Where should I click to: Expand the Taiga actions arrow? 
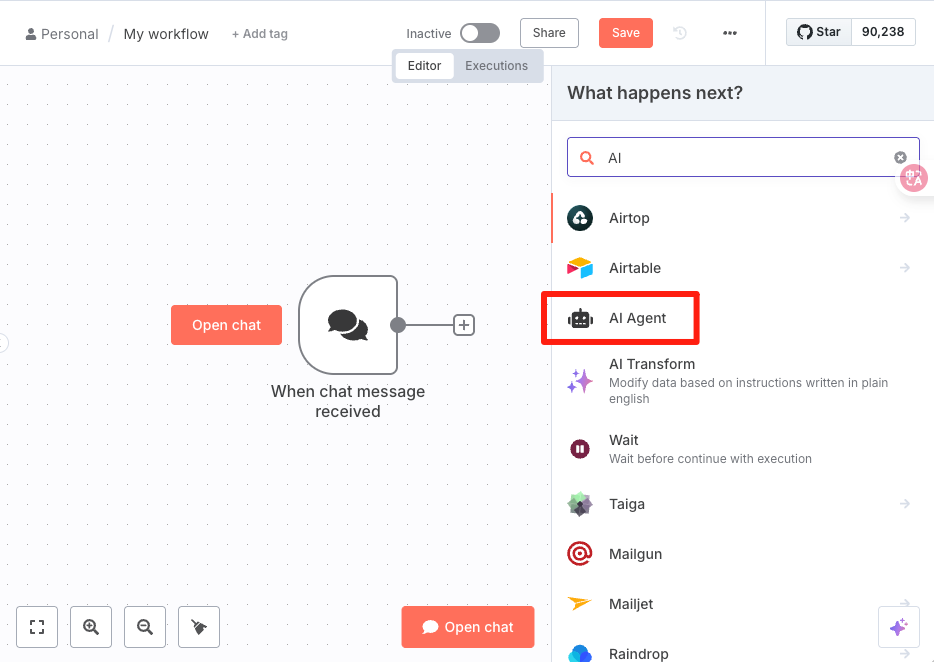905,504
